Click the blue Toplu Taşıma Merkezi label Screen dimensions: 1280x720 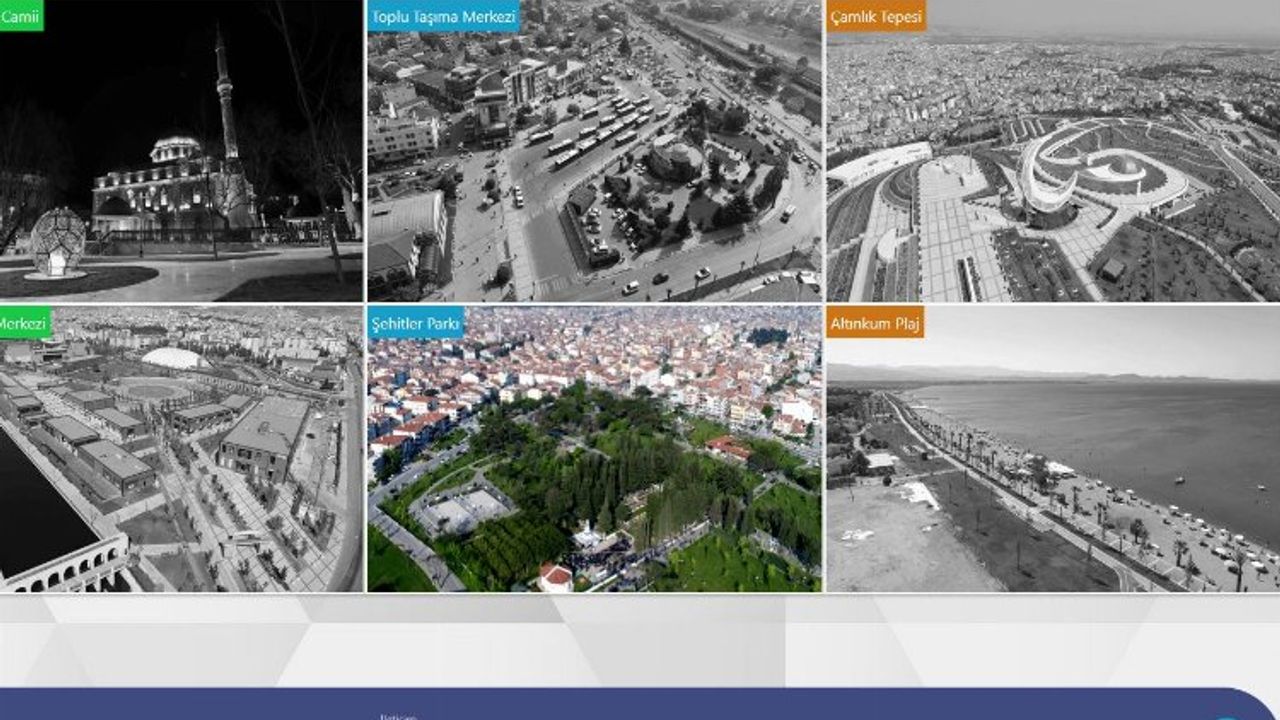(443, 16)
